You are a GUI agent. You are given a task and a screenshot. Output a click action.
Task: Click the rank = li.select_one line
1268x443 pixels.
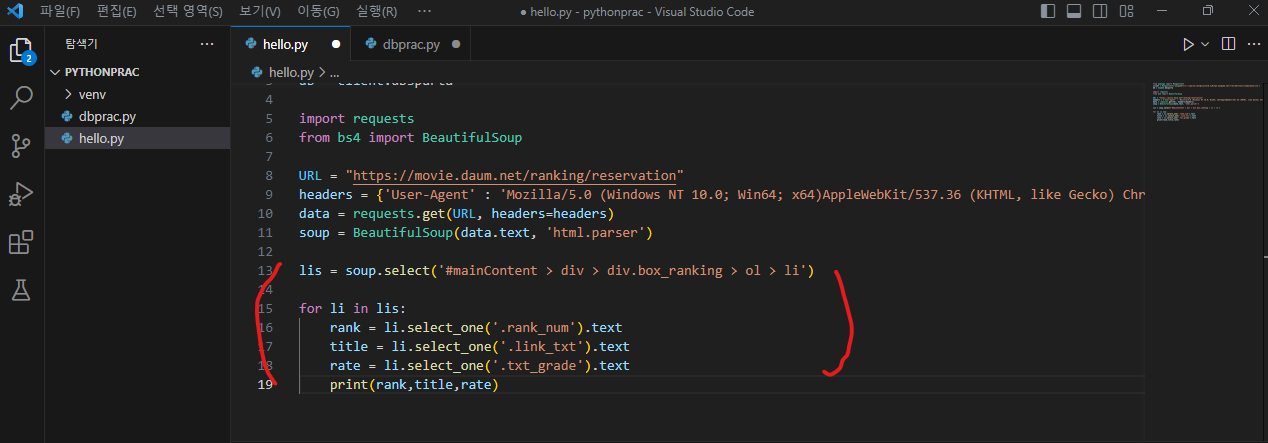pos(476,328)
